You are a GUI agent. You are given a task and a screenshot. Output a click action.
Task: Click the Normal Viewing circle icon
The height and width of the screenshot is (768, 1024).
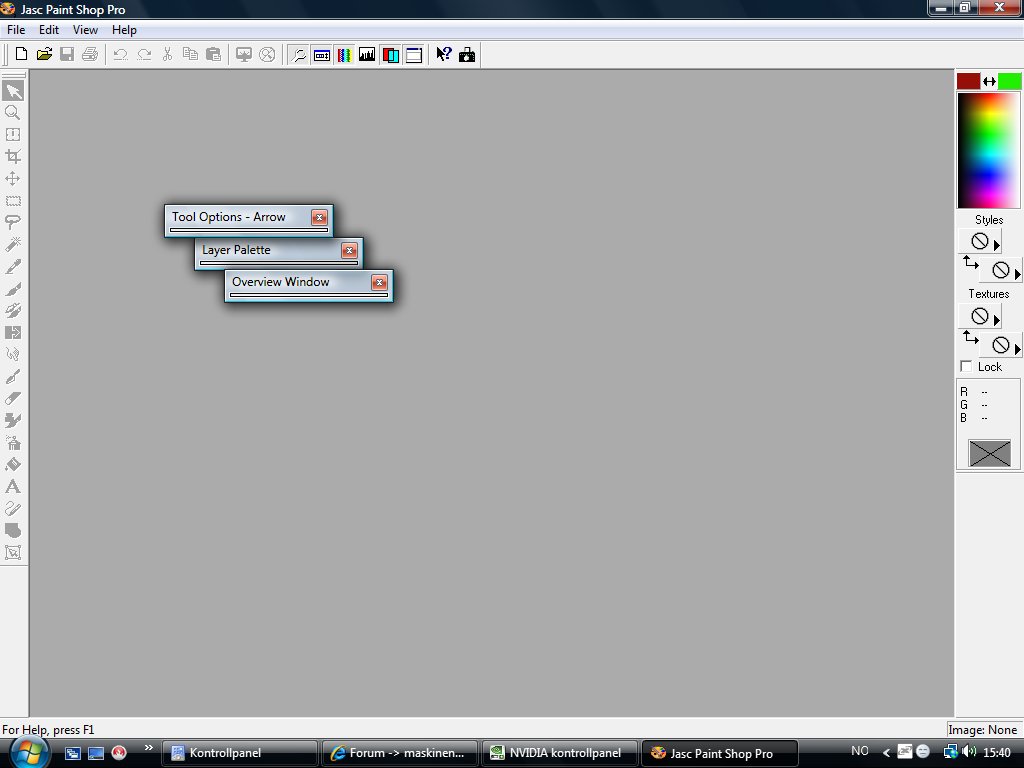tap(267, 54)
